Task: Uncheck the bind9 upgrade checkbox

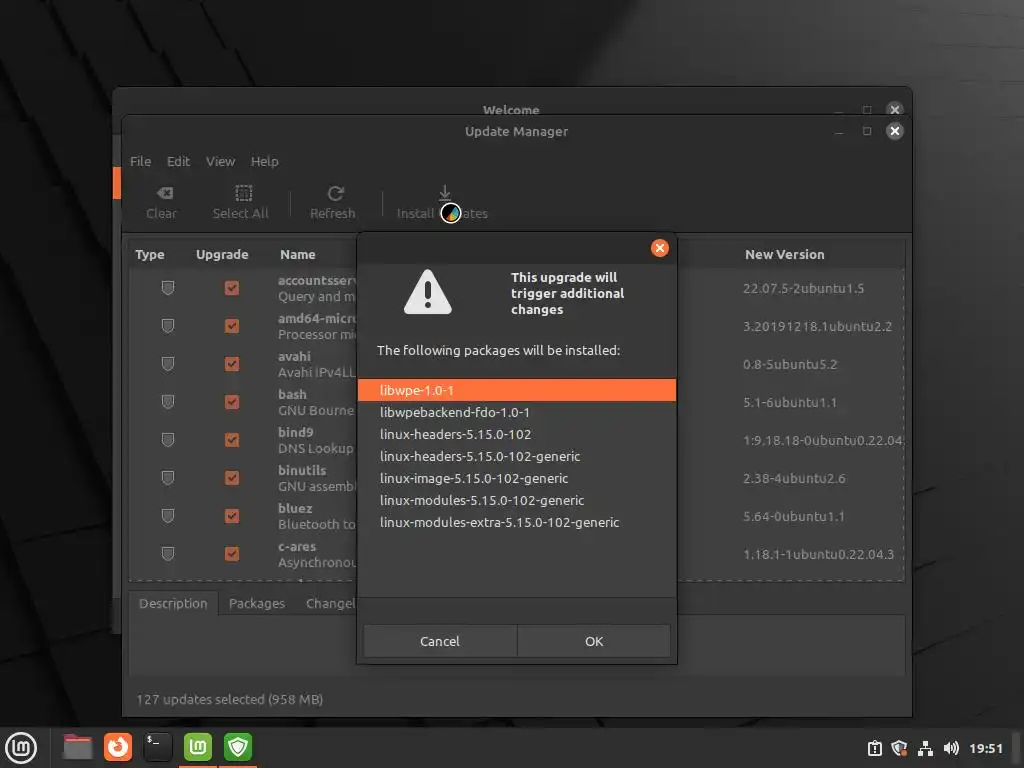Action: point(232,440)
